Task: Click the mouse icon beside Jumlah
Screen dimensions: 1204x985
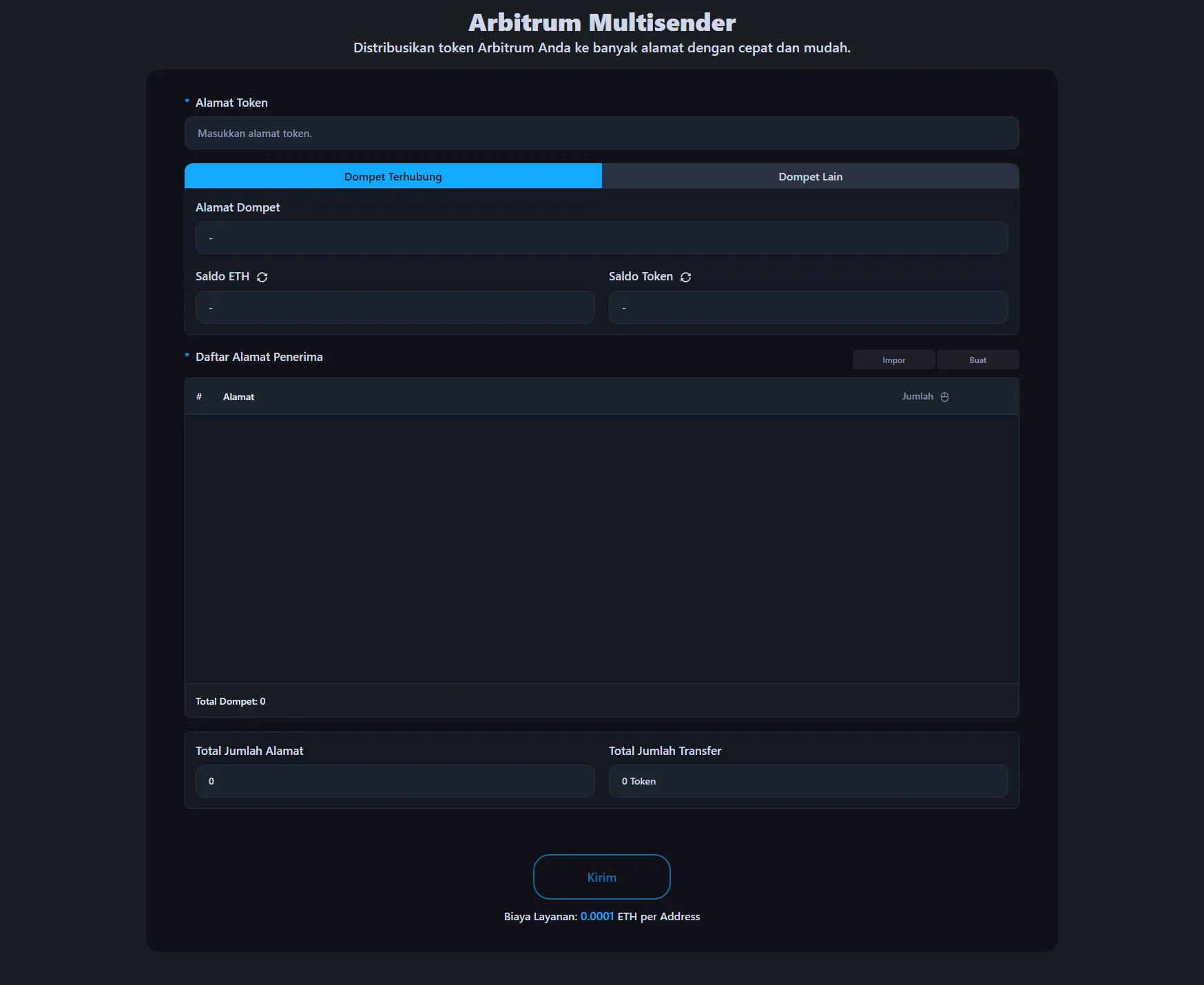Action: click(x=944, y=397)
